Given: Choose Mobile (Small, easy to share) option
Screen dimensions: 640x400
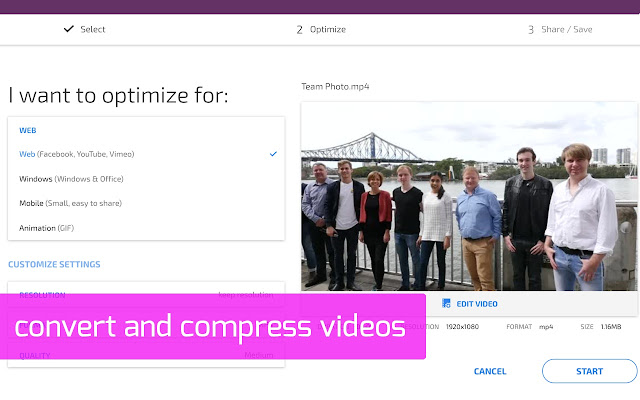Looking at the screenshot, I should (146, 203).
